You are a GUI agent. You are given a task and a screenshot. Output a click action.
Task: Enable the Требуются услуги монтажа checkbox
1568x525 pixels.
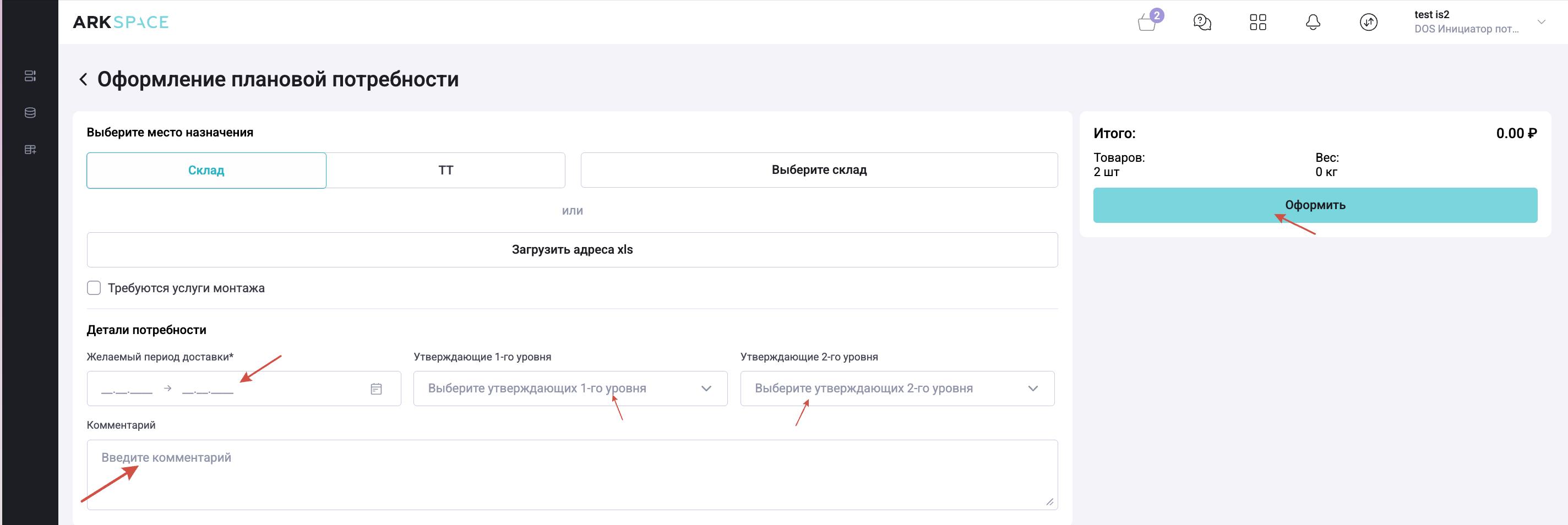[x=94, y=288]
